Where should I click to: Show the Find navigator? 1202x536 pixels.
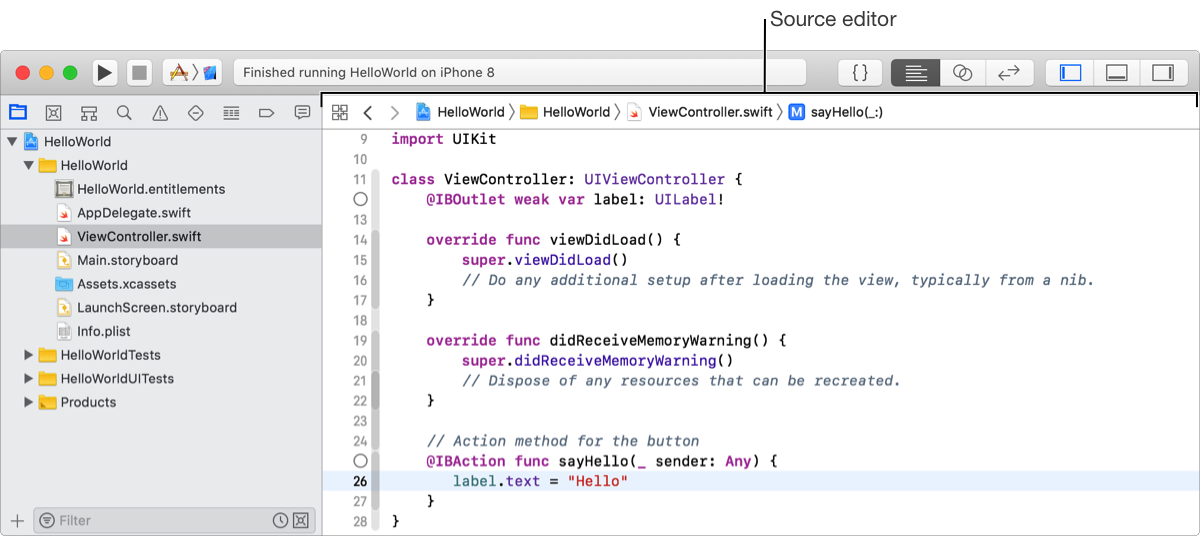pyautogui.click(x=124, y=113)
